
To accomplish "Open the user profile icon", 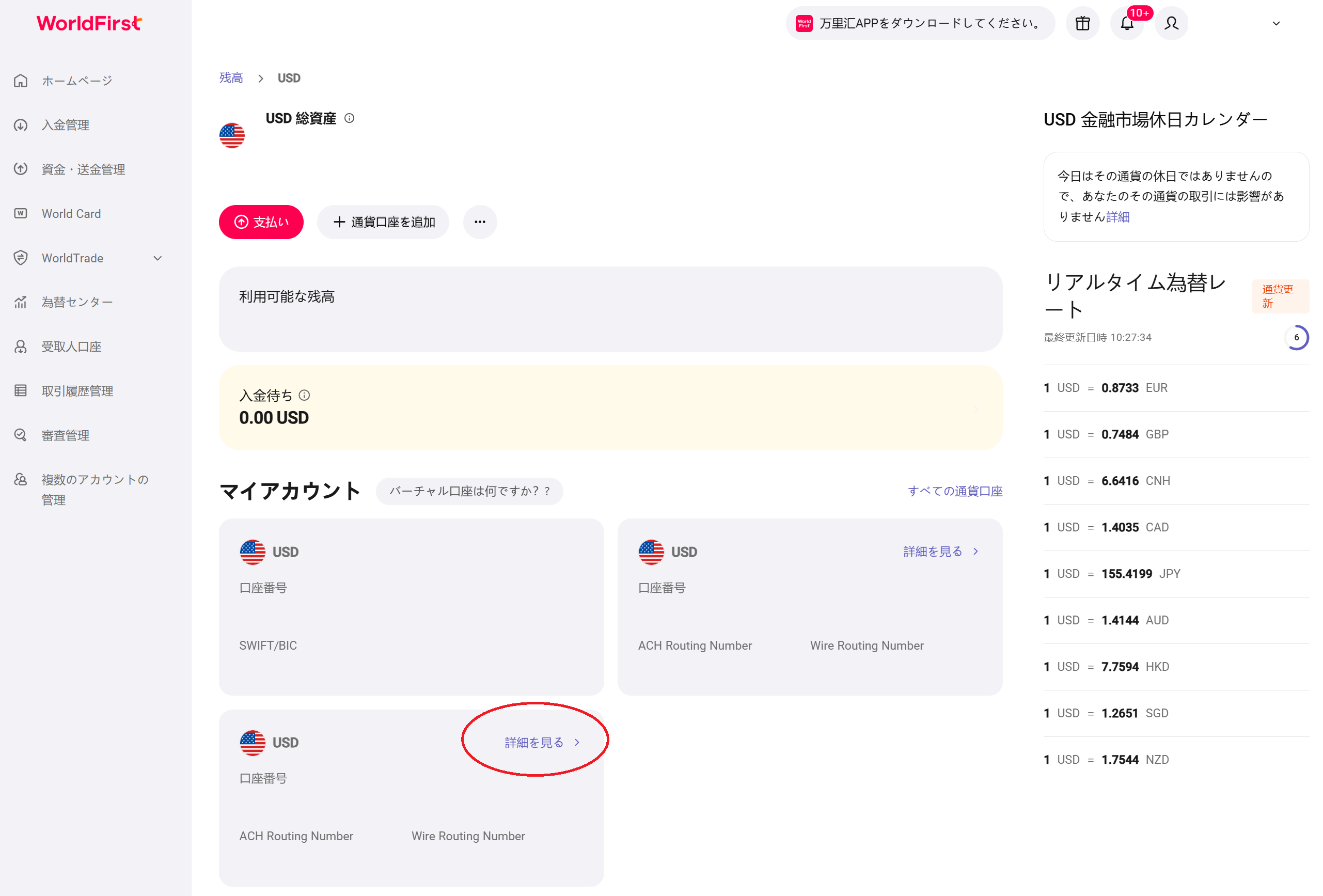I will click(1172, 23).
